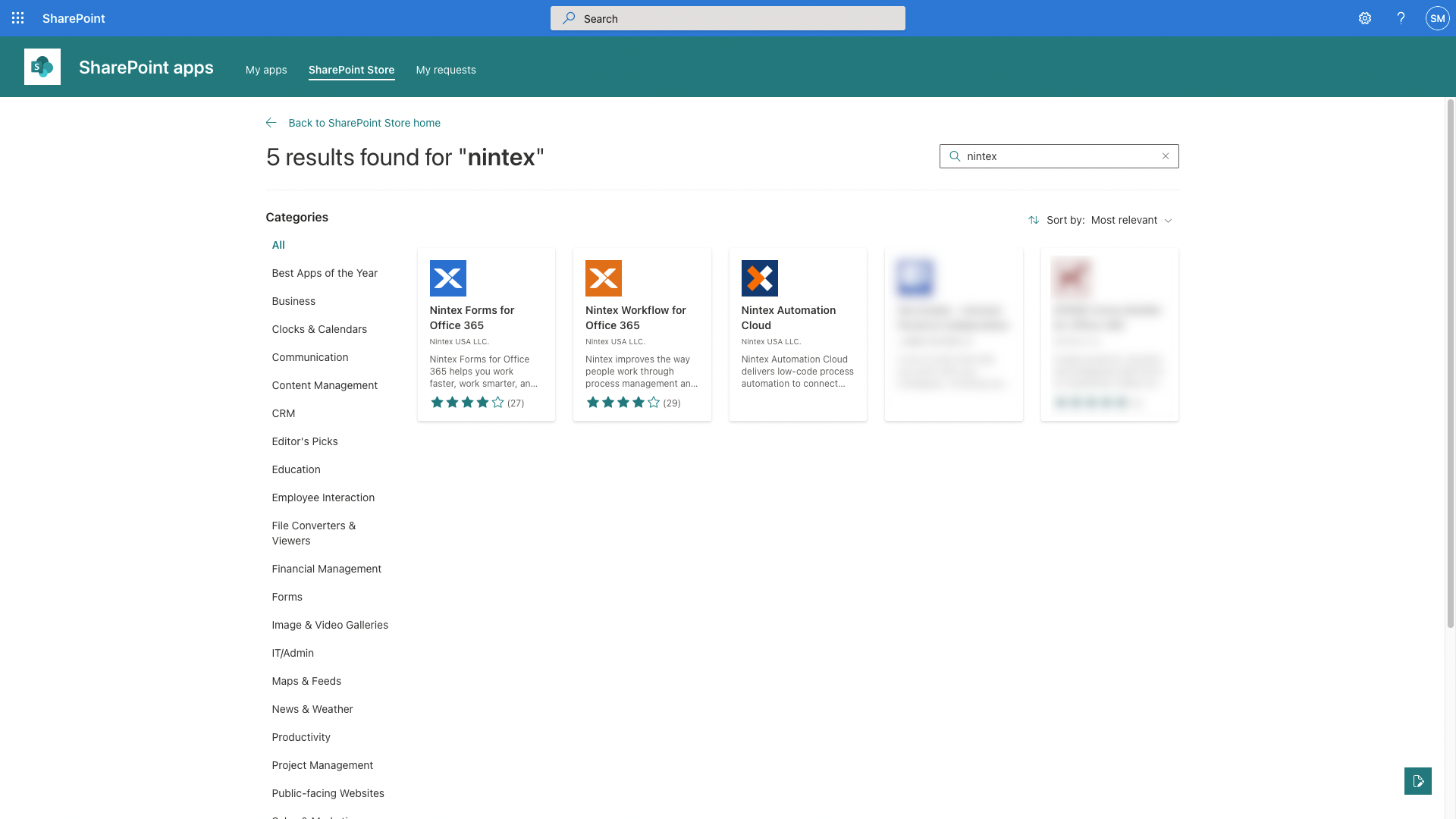This screenshot has height=819, width=1456.
Task: Open the app launcher waffle icon
Action: (18, 18)
